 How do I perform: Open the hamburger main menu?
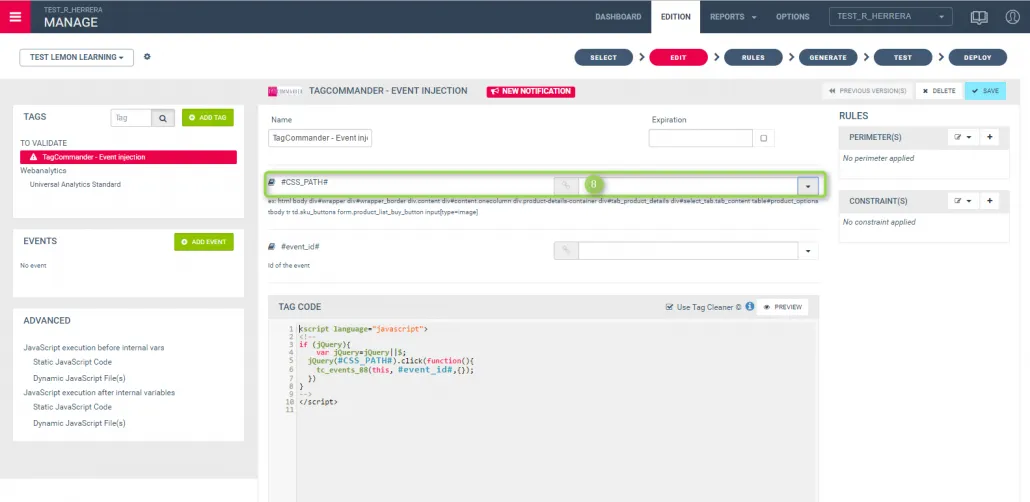pos(16,16)
